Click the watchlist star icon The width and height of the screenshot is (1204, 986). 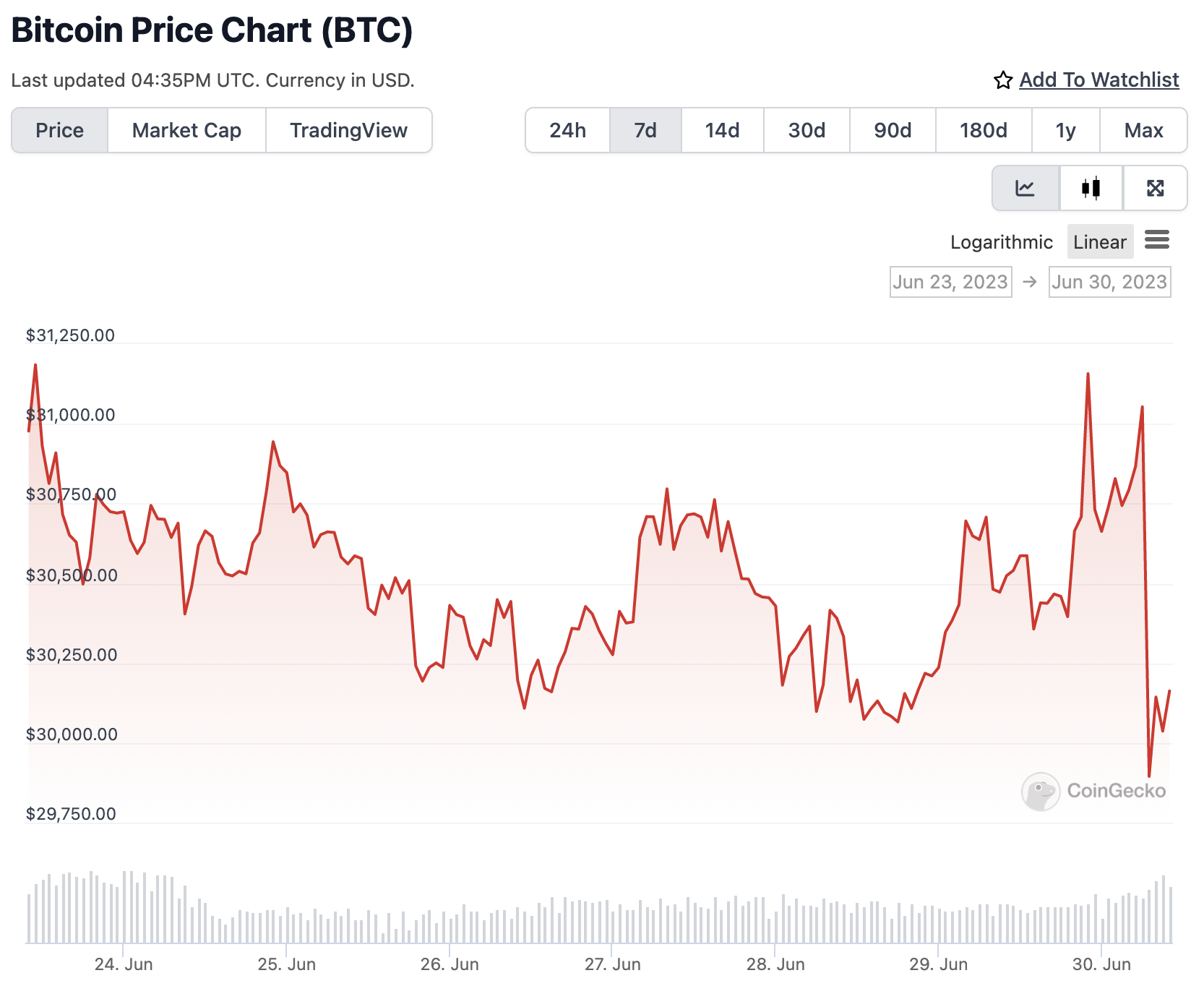pyautogui.click(x=1002, y=80)
